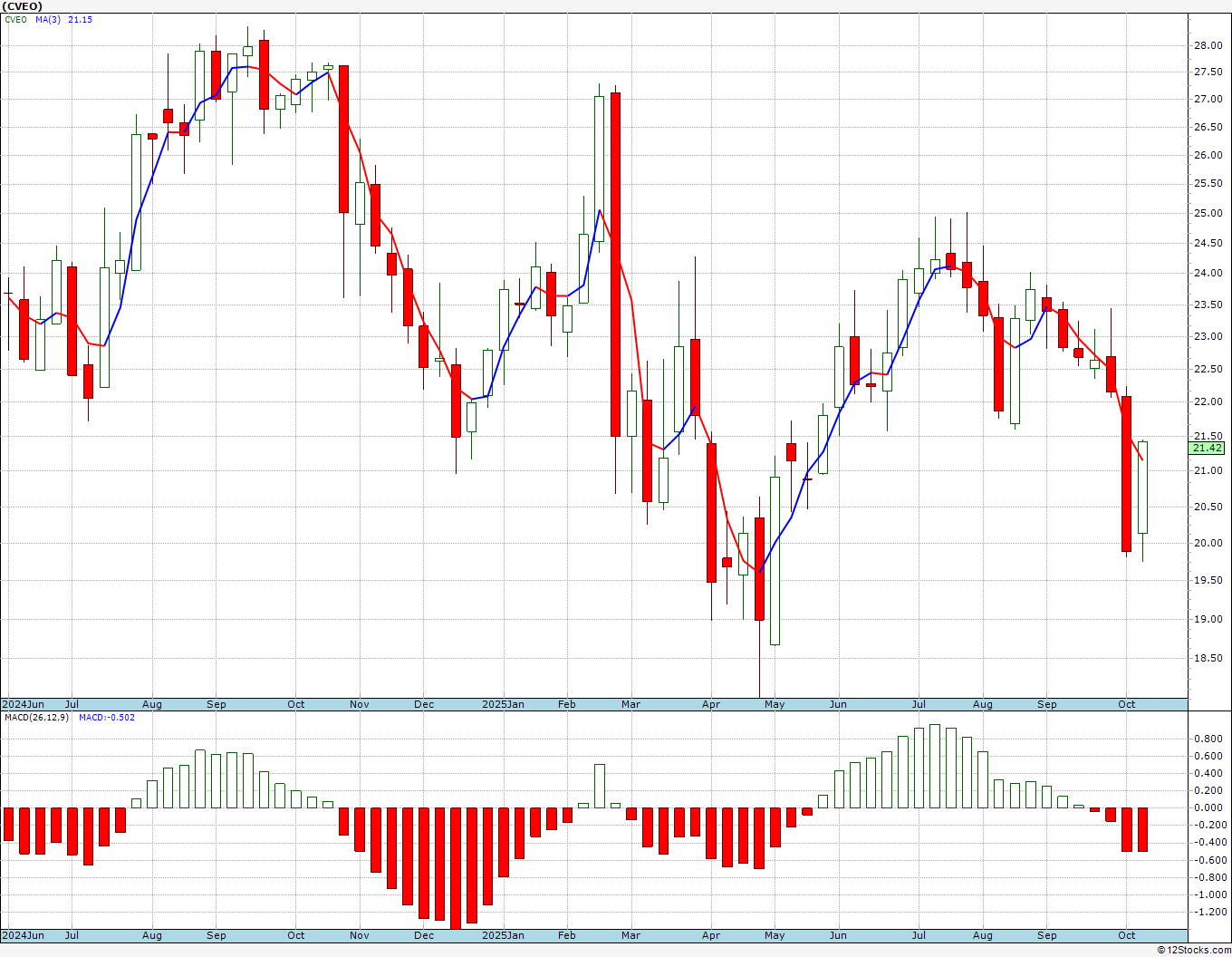Click the 26.00 price axis label
This screenshot has height=957, width=1232.
coord(1207,155)
